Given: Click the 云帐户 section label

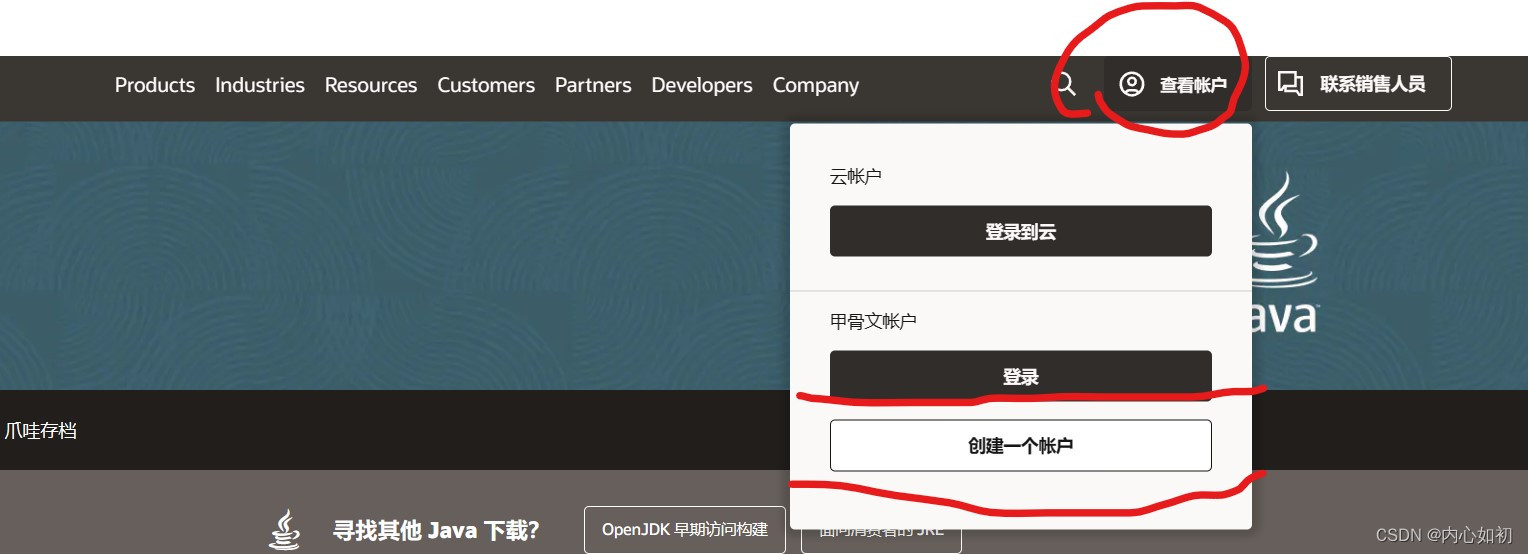Looking at the screenshot, I should [x=856, y=177].
